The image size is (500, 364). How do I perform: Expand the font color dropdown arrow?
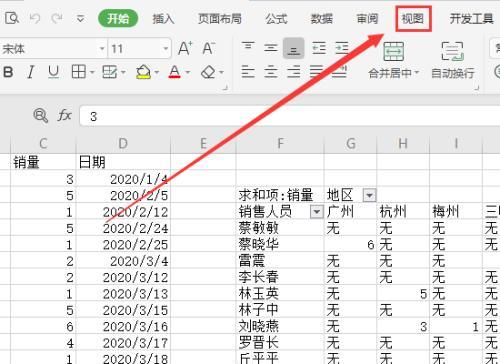(x=188, y=72)
